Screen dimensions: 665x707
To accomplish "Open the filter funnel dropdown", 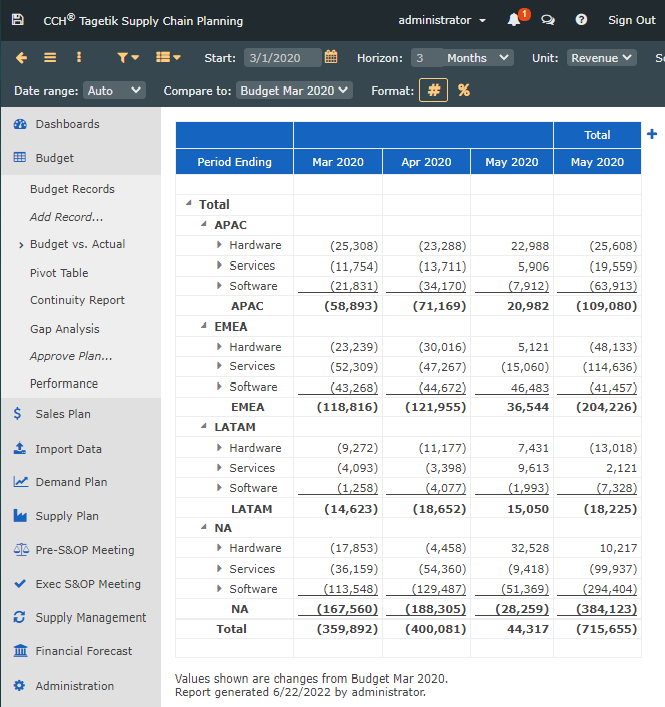I will tap(128, 58).
